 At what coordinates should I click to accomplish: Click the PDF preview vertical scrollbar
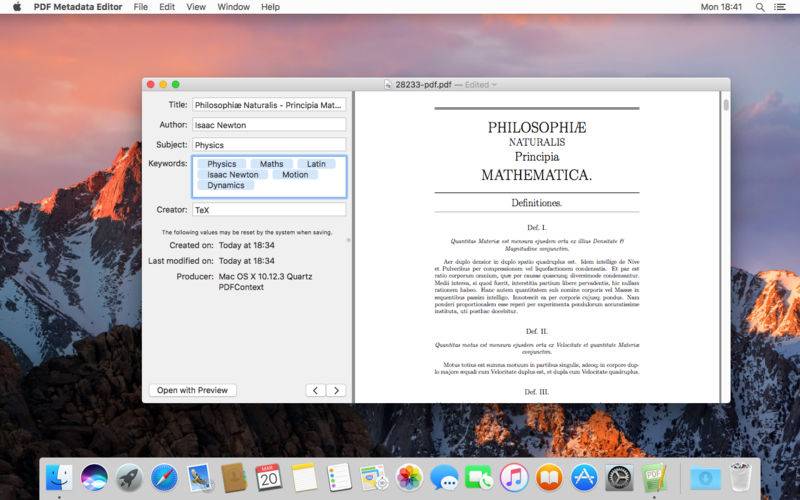[x=726, y=105]
